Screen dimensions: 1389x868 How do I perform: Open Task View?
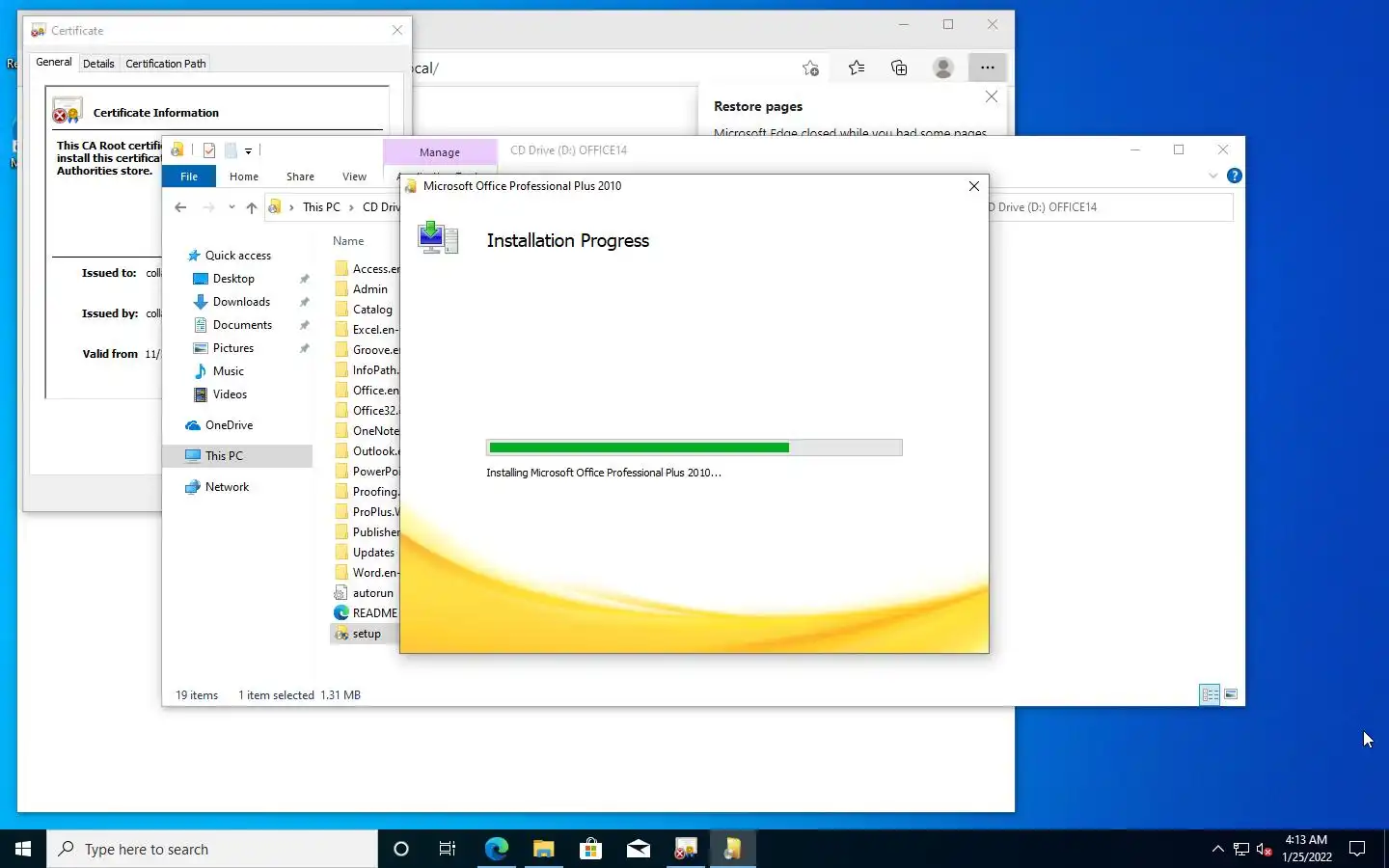click(x=448, y=849)
